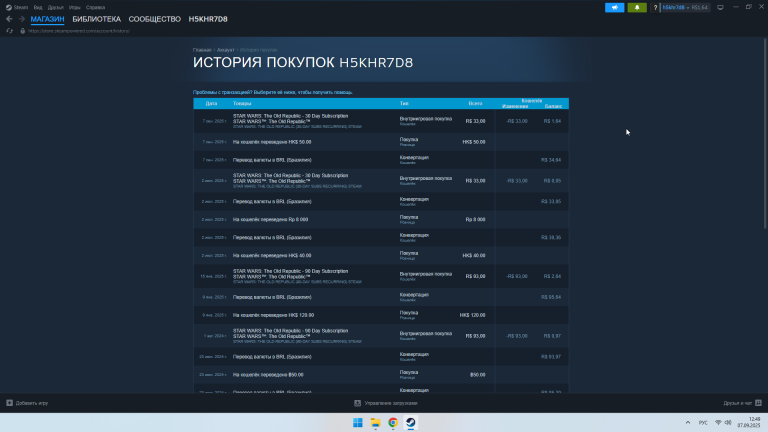Click the Добавить игру button
Viewport: 768px width, 432px height.
(x=27, y=403)
